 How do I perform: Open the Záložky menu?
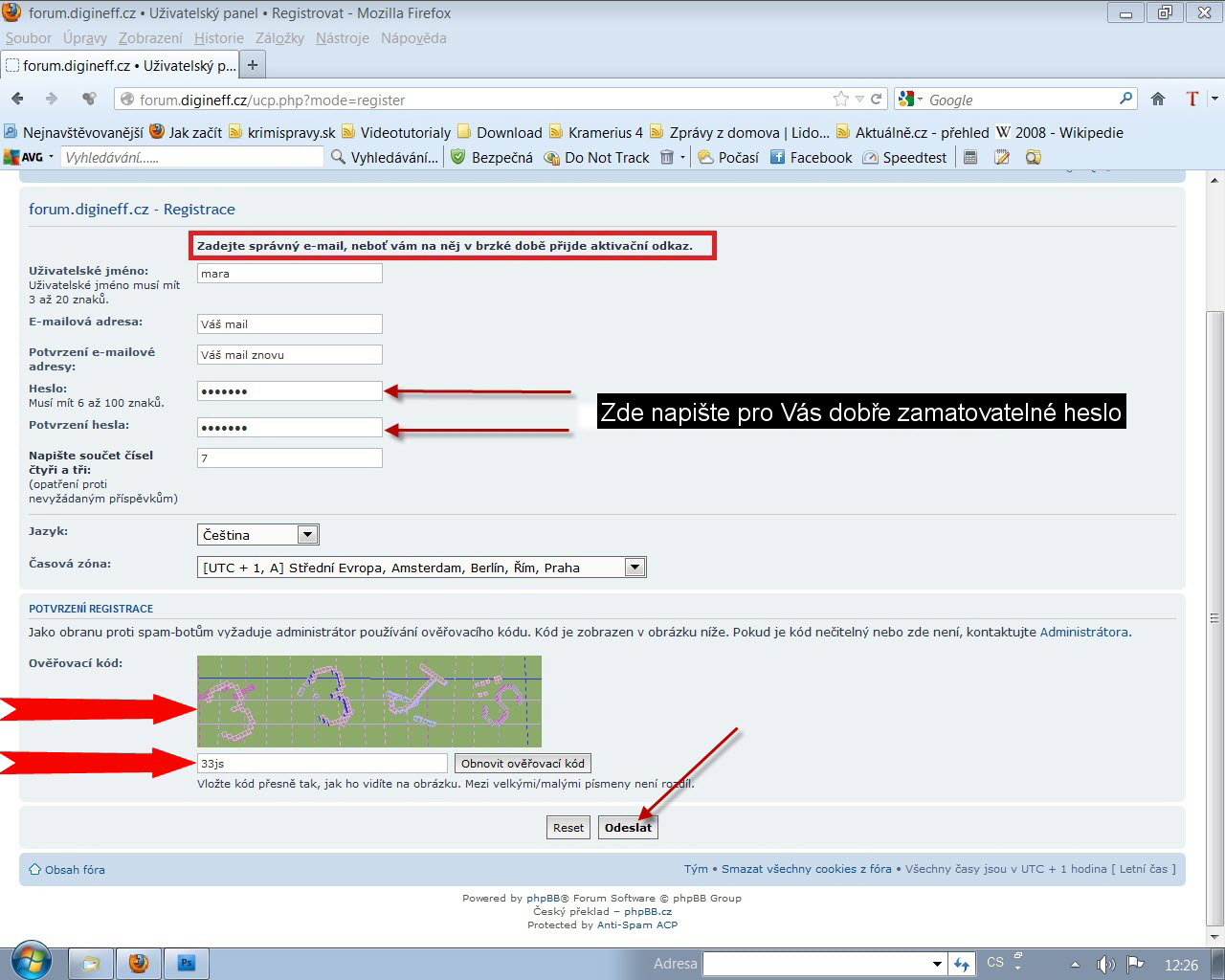point(279,38)
